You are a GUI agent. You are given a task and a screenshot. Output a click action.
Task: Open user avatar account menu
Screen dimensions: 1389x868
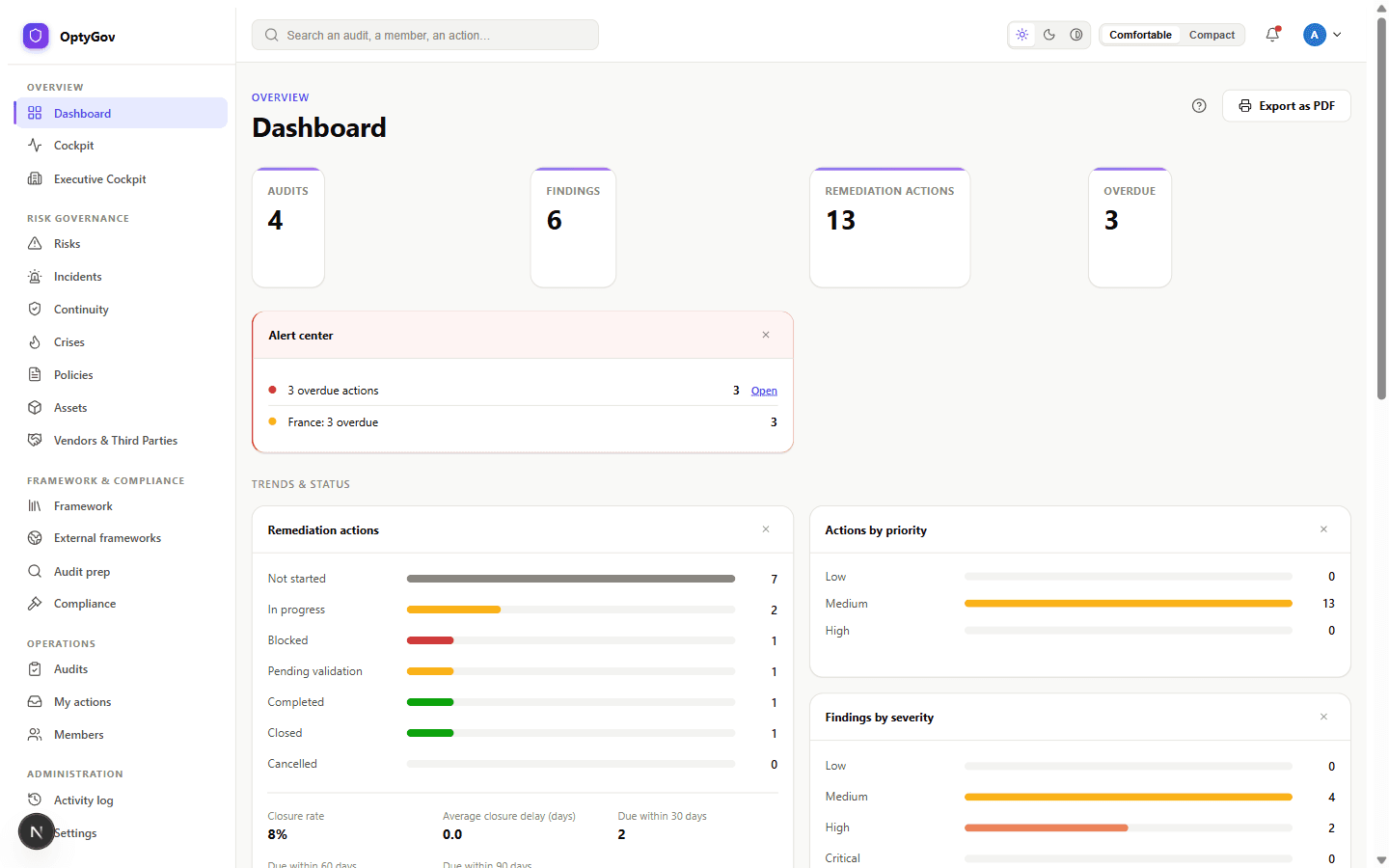(1314, 35)
